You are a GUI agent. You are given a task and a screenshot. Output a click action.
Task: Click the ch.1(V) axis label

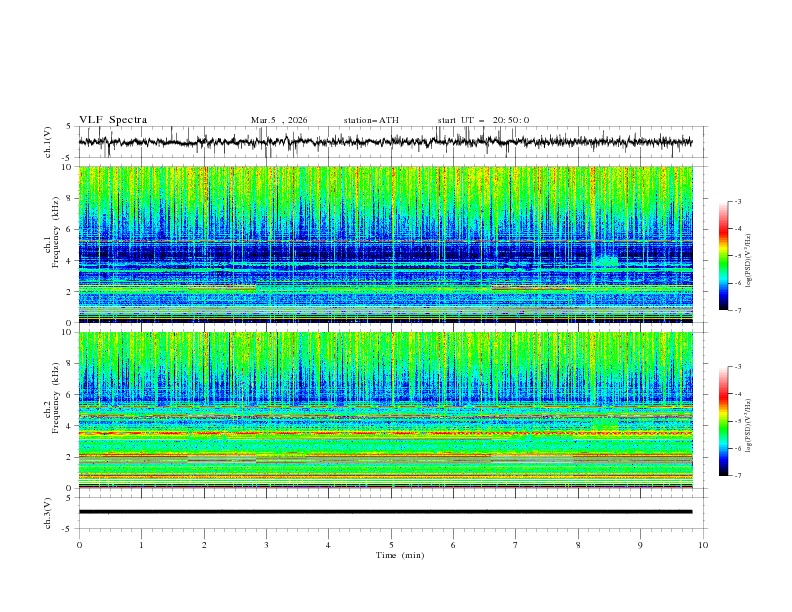click(49, 142)
